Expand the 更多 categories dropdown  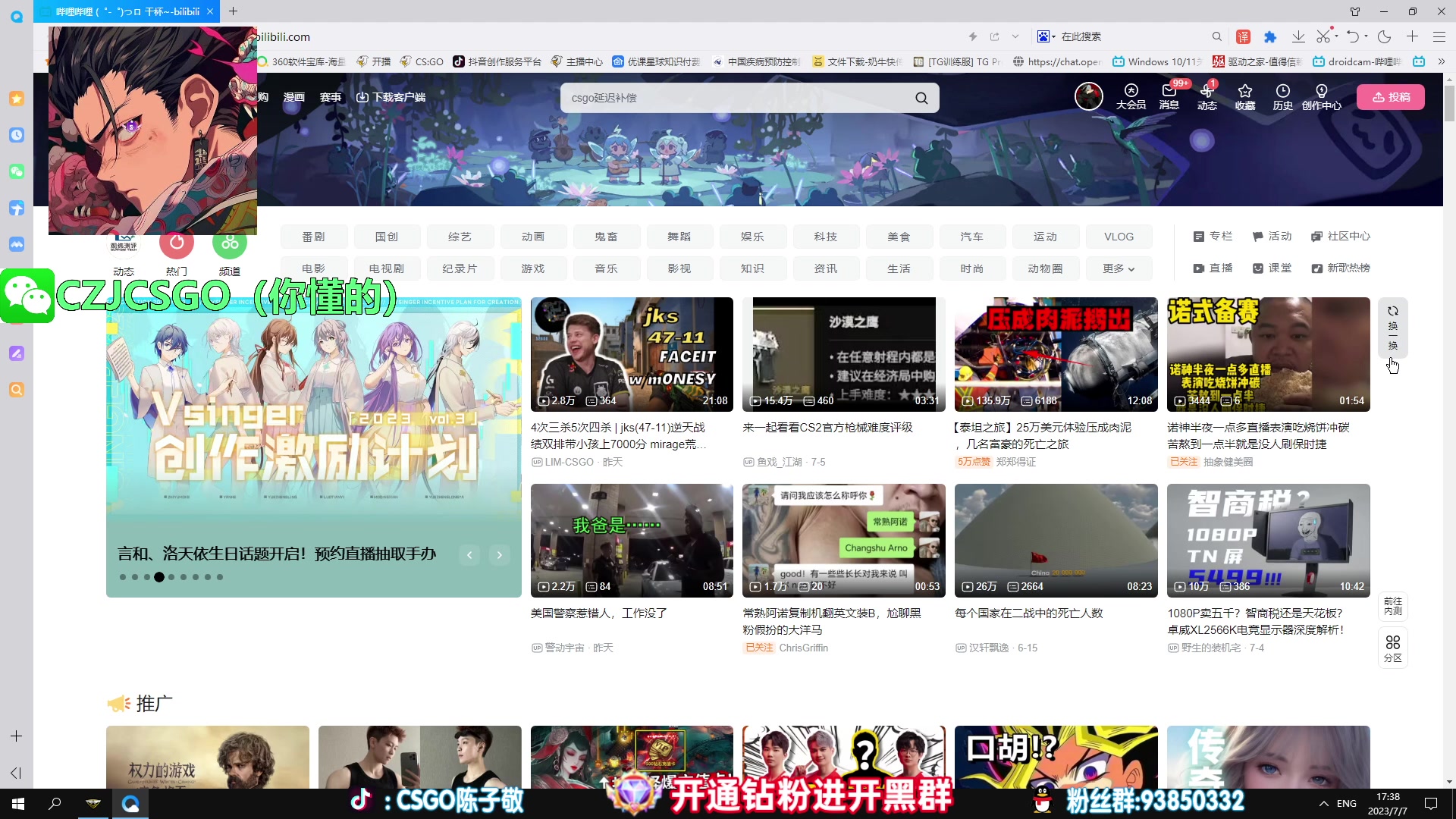coord(1119,268)
